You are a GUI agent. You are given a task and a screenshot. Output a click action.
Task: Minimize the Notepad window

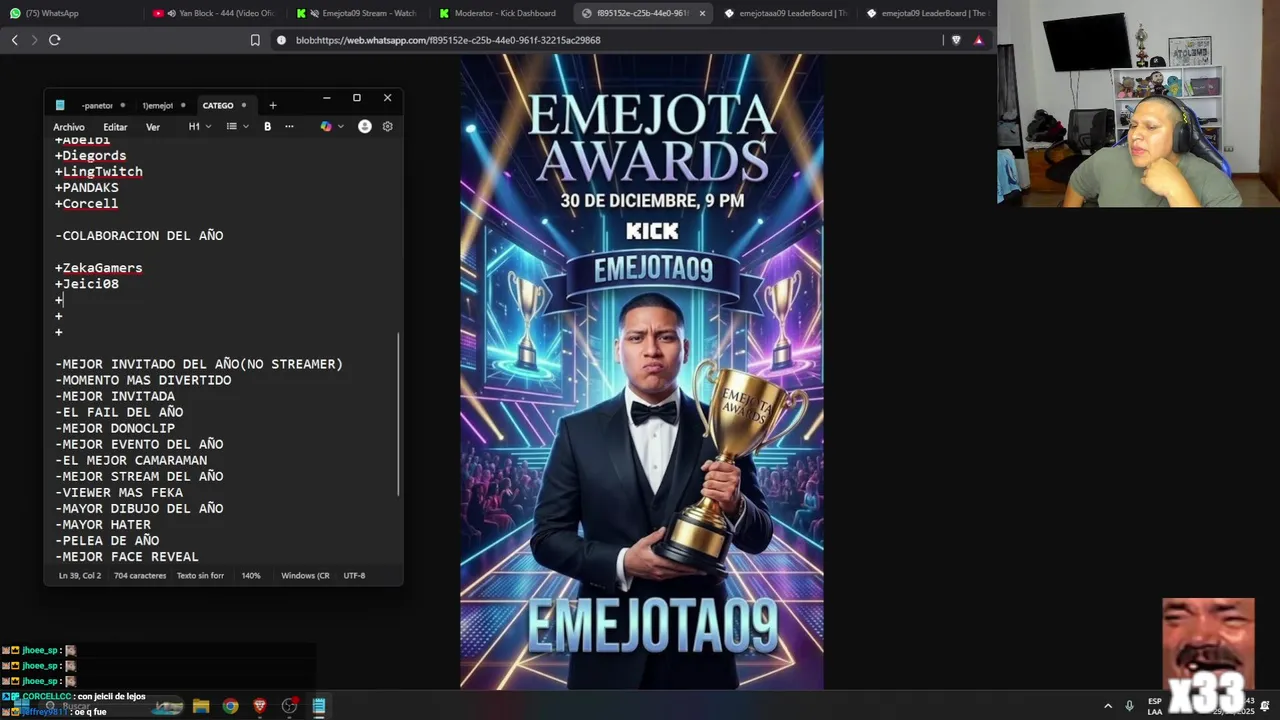326,98
